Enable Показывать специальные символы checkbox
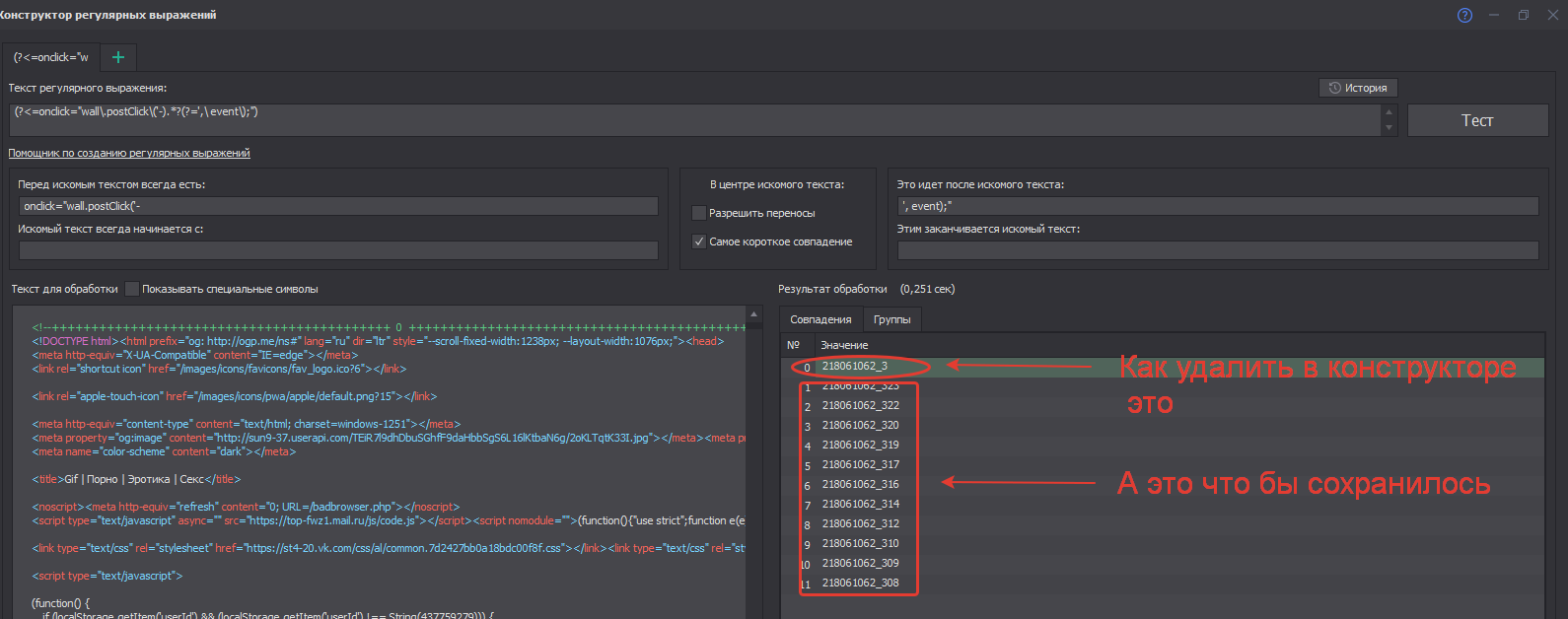The width and height of the screenshot is (1568, 619). [132, 289]
